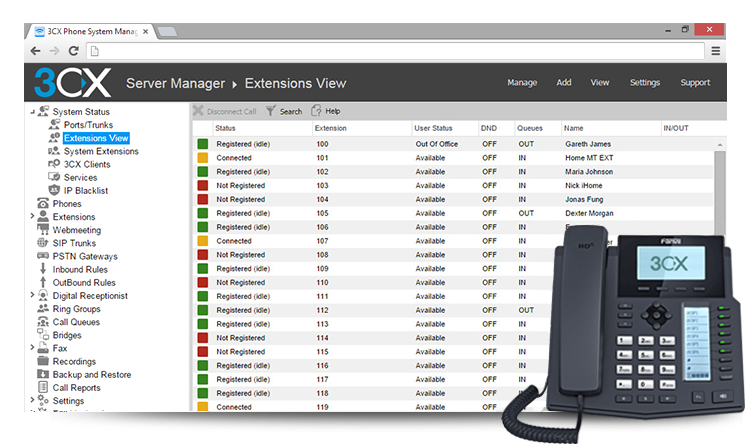The height and width of the screenshot is (447, 747).
Task: Click the Disconnect Call toolbar button
Action: click(224, 111)
